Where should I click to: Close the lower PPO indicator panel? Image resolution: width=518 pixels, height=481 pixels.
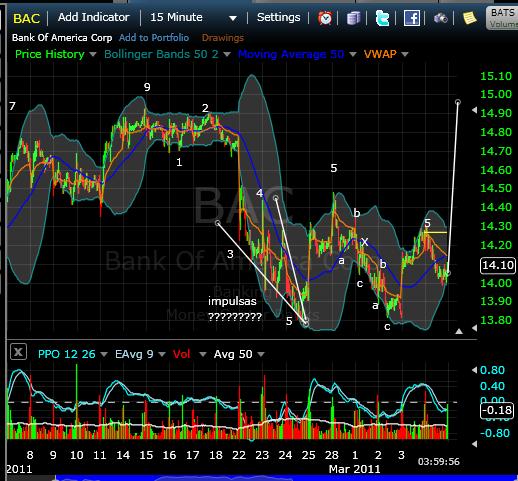(18, 352)
